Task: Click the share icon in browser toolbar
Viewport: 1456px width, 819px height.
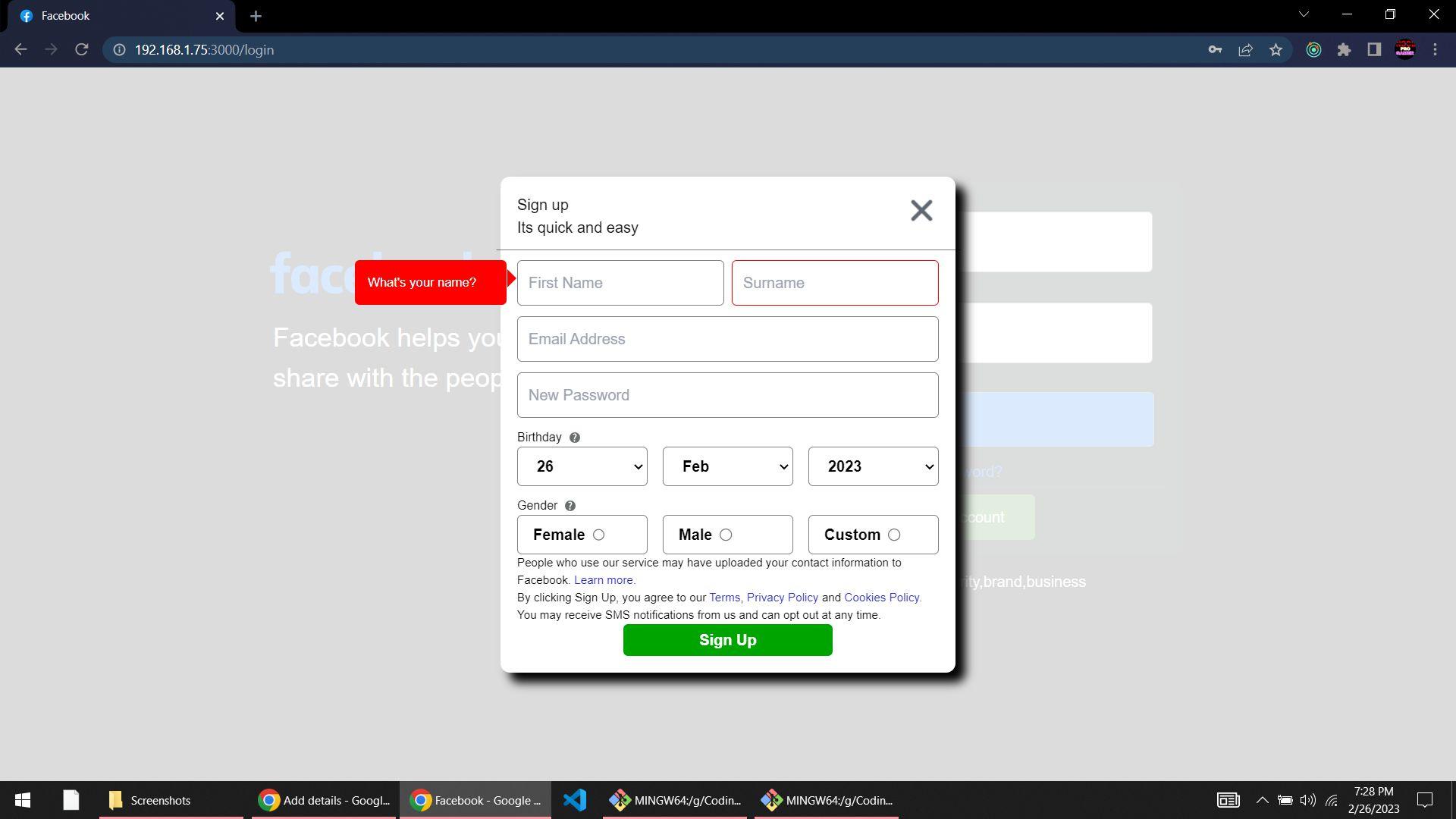Action: pos(1246,49)
